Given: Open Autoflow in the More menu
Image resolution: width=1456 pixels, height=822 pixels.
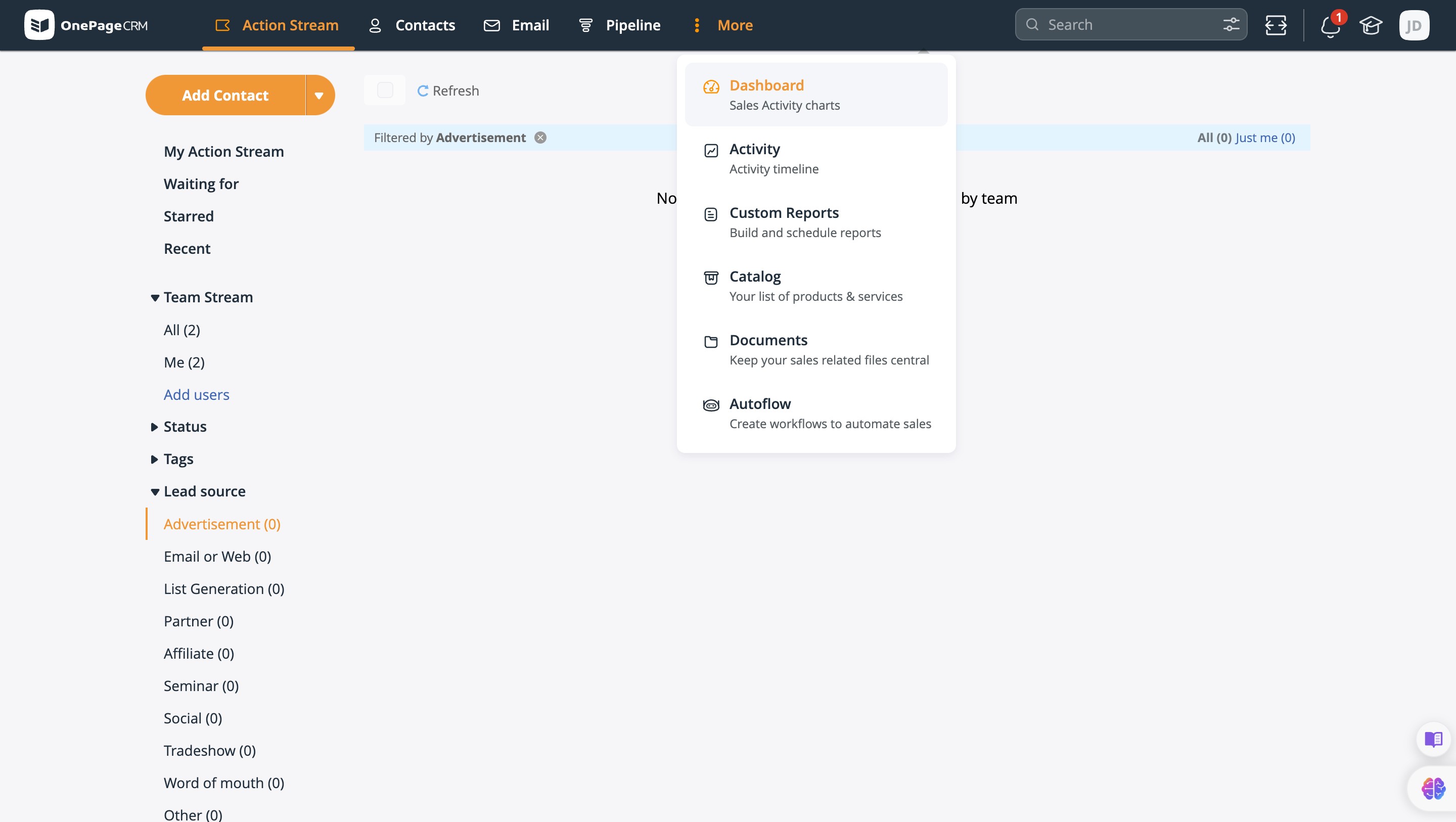Looking at the screenshot, I should [760, 403].
